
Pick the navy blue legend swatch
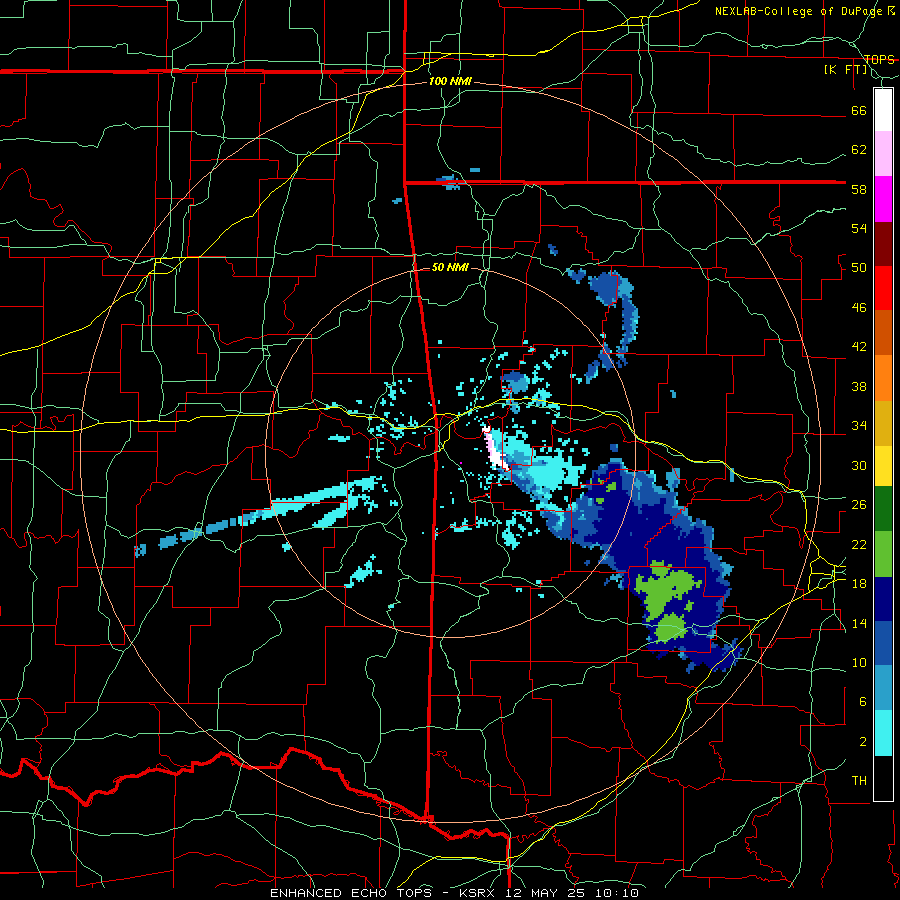click(x=883, y=599)
